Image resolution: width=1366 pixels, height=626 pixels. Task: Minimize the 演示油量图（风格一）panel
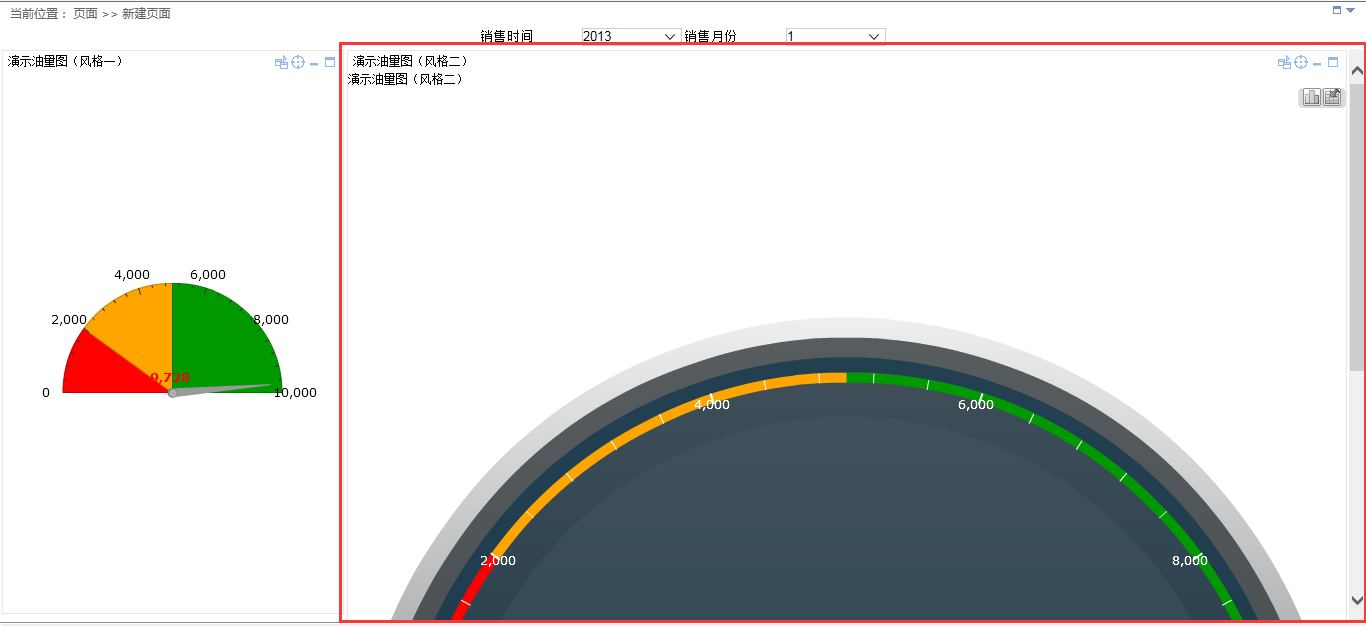(x=314, y=63)
